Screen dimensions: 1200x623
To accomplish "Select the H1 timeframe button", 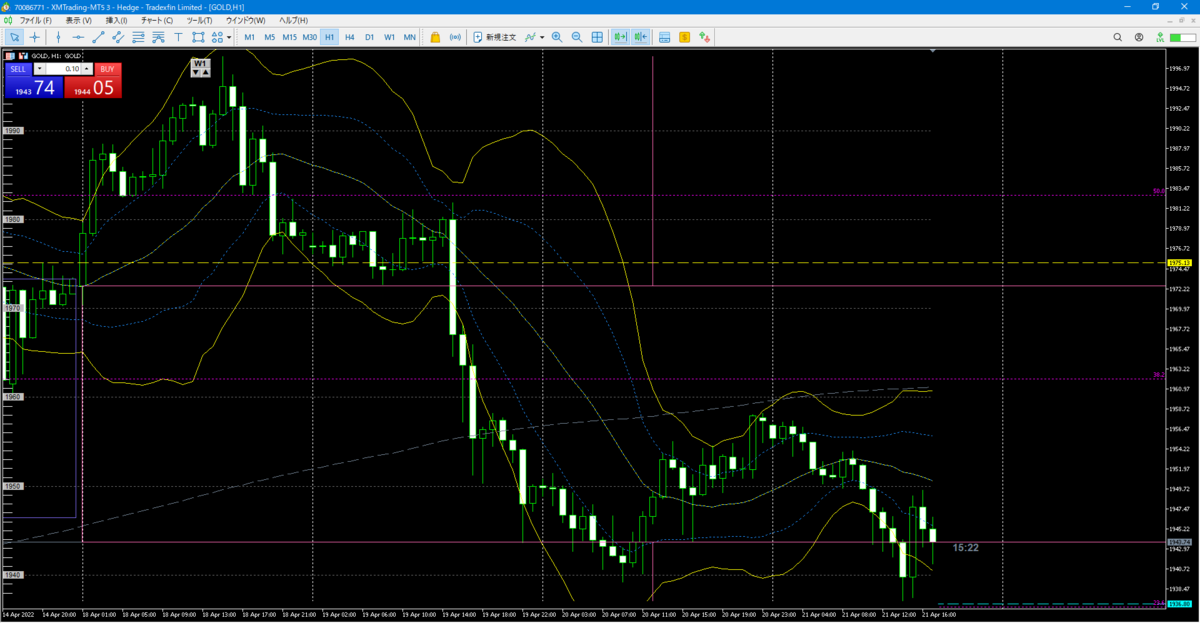I will 330,37.
